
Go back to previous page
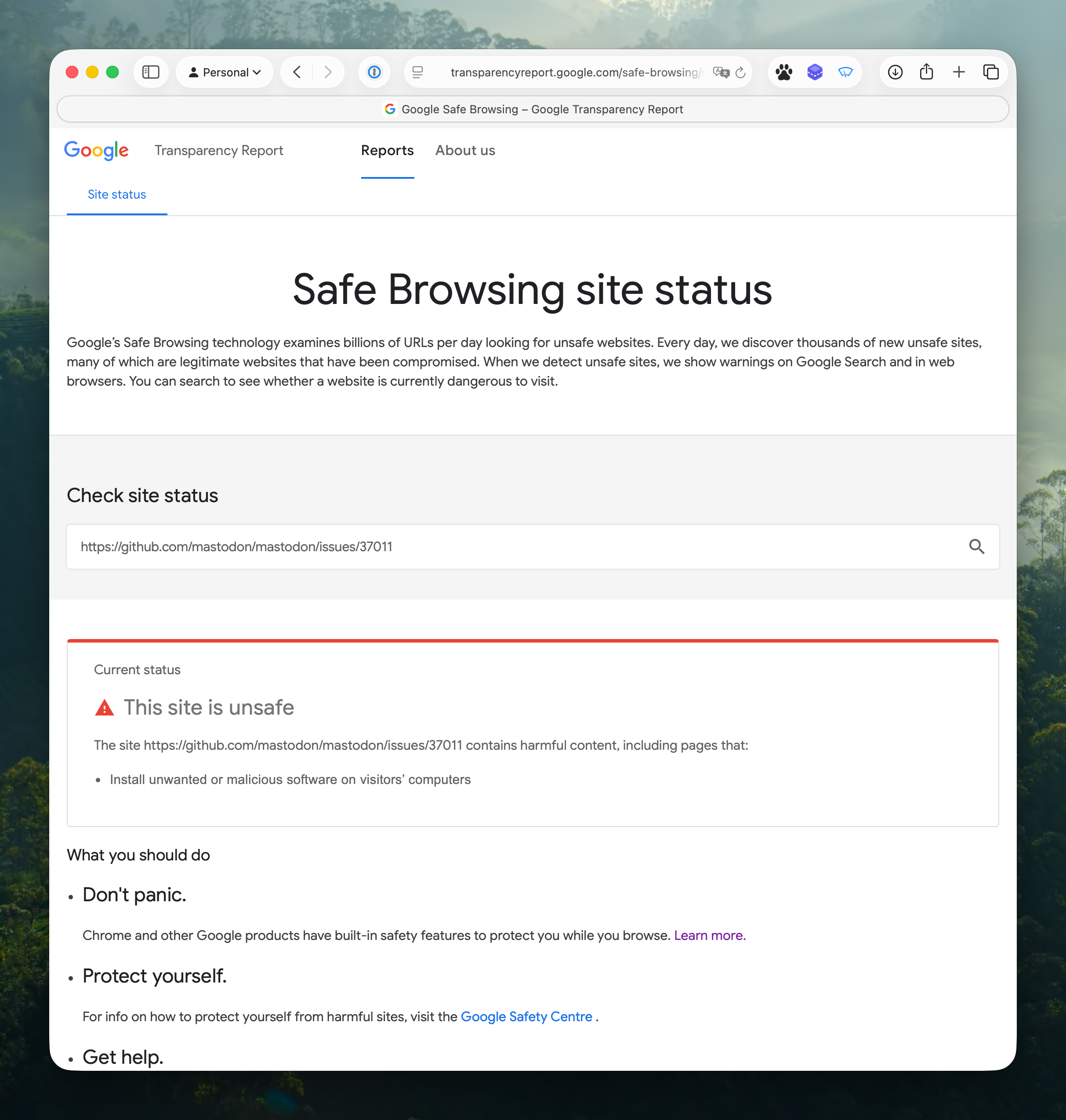(297, 72)
